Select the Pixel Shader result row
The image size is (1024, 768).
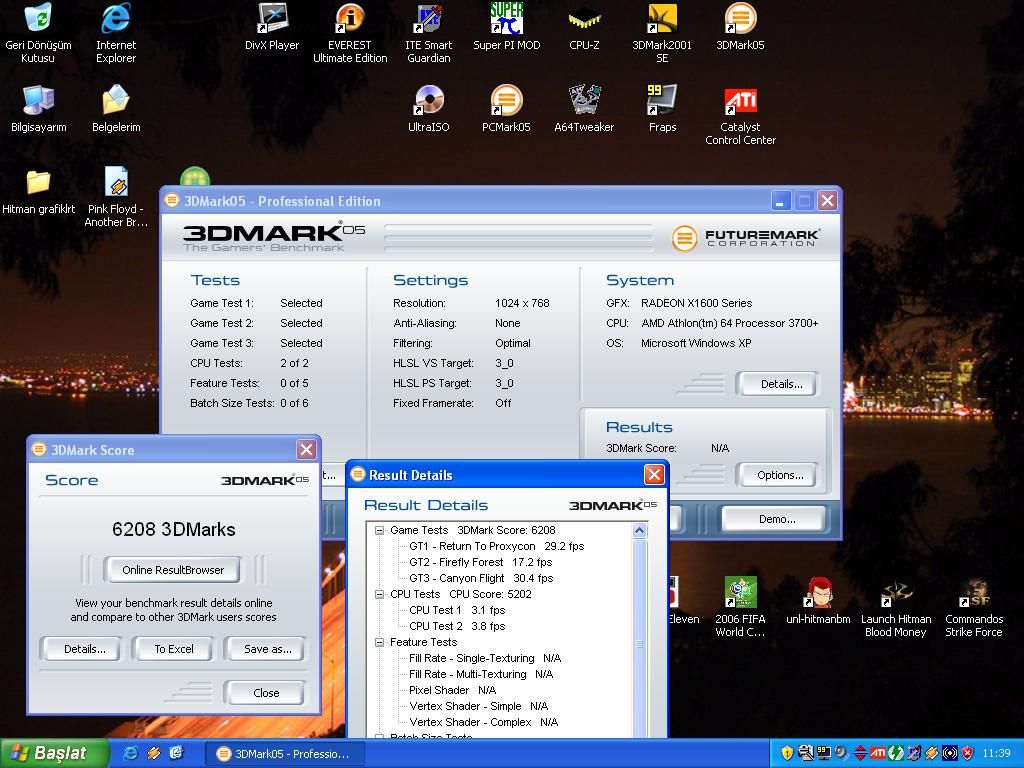tap(452, 690)
